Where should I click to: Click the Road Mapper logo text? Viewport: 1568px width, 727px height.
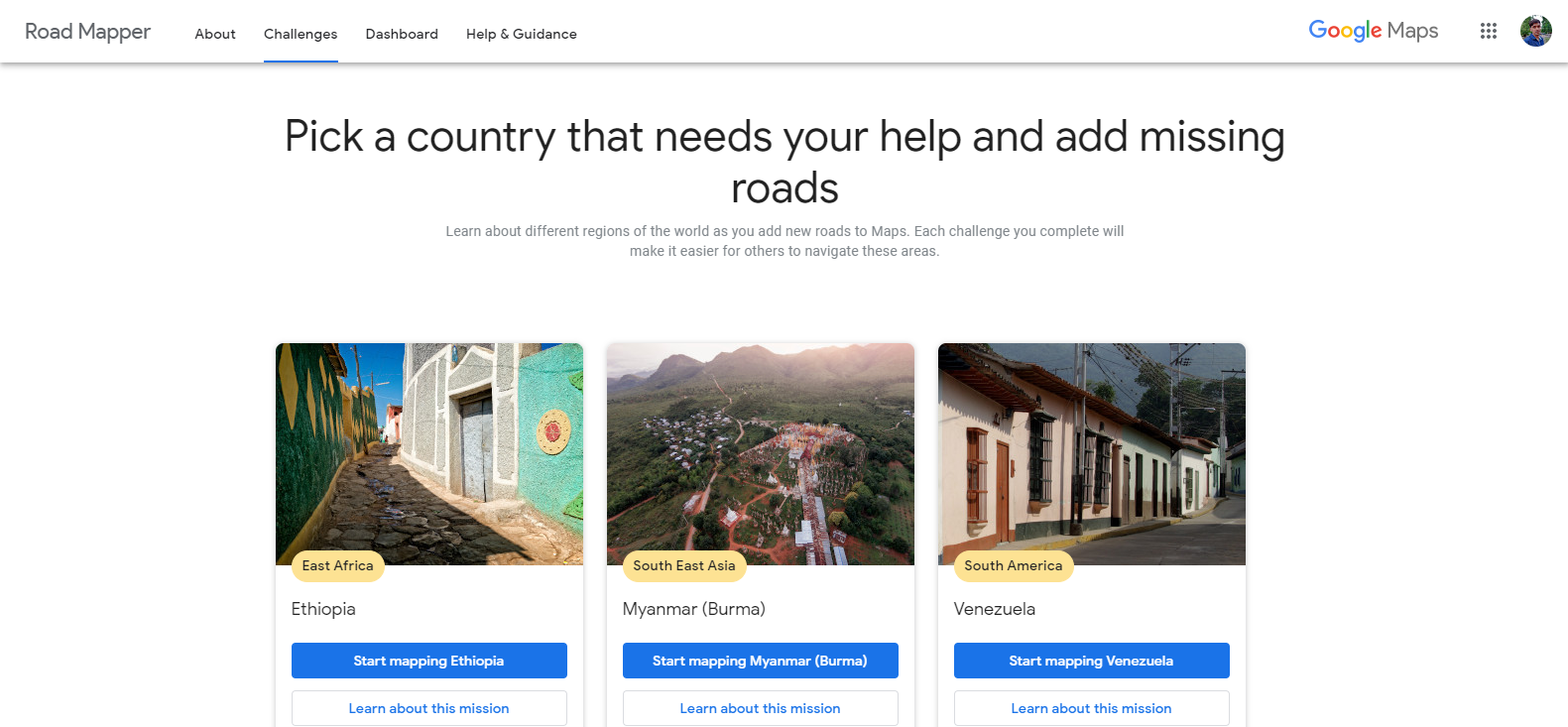coord(87,32)
